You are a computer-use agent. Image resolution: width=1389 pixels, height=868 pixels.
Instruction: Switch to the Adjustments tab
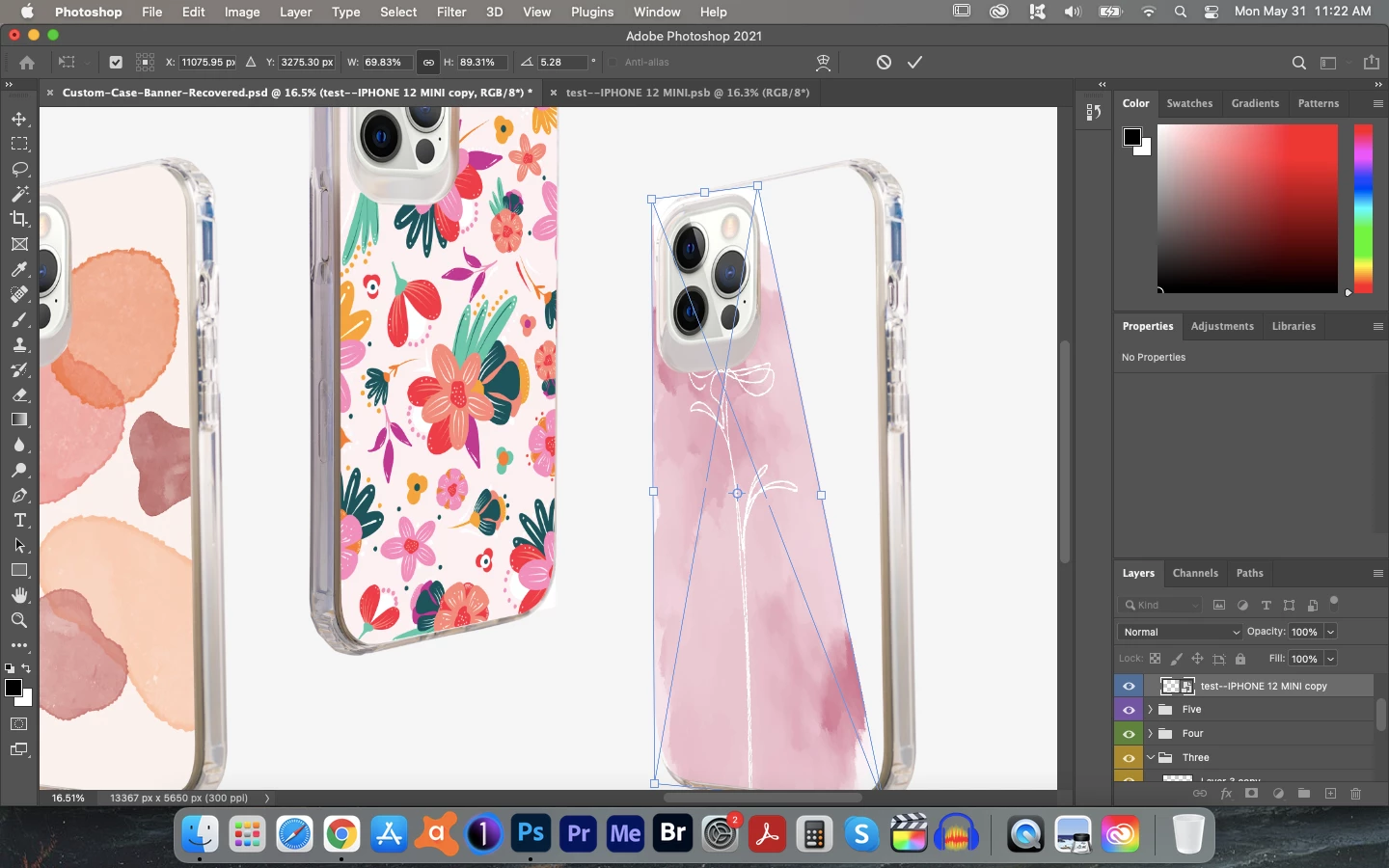(1222, 326)
